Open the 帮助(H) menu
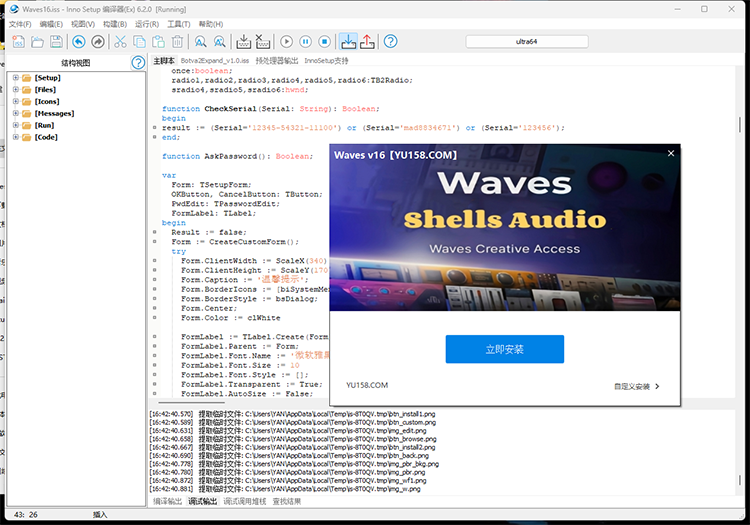 point(210,24)
